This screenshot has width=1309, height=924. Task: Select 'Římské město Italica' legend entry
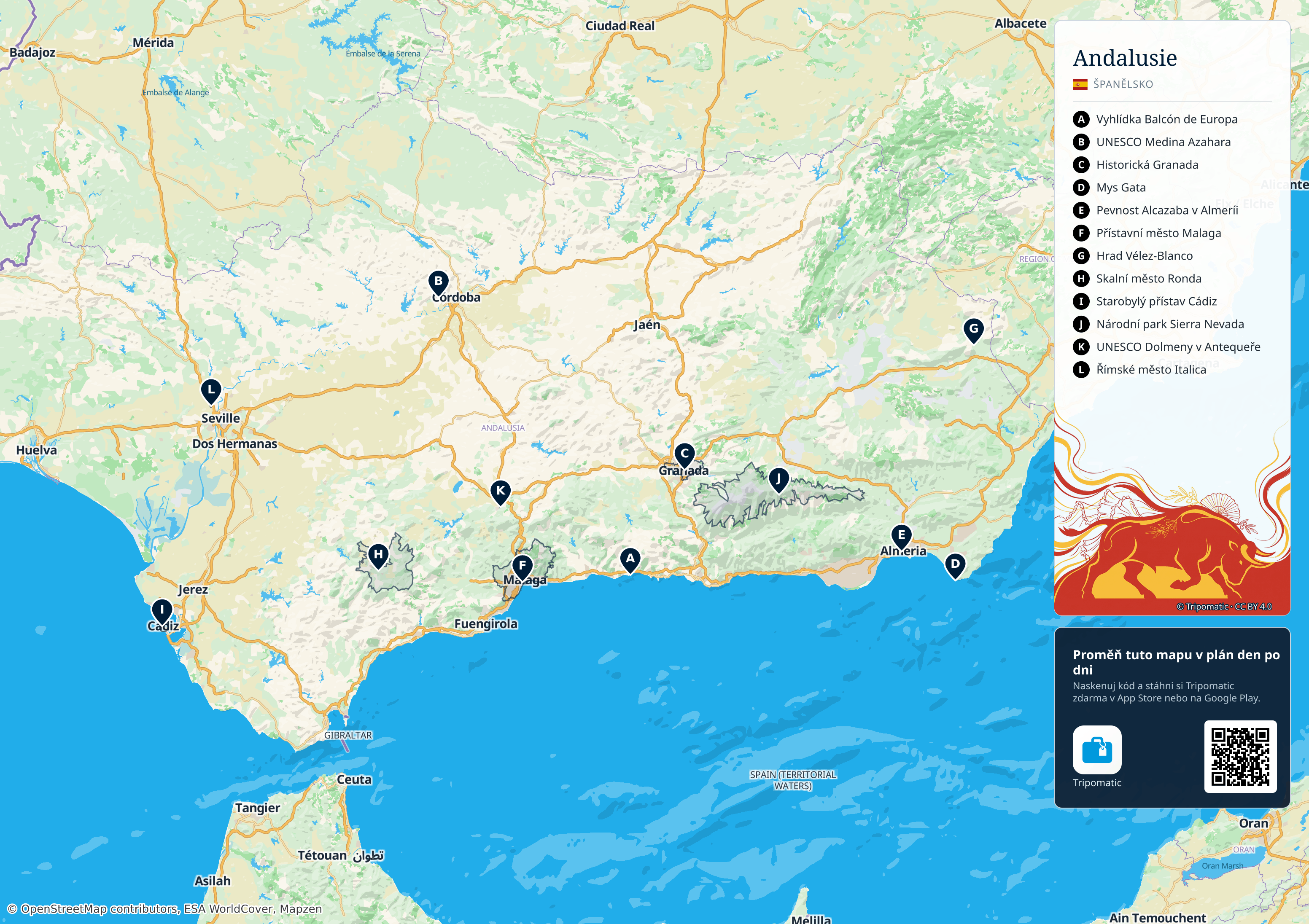(x=1151, y=370)
